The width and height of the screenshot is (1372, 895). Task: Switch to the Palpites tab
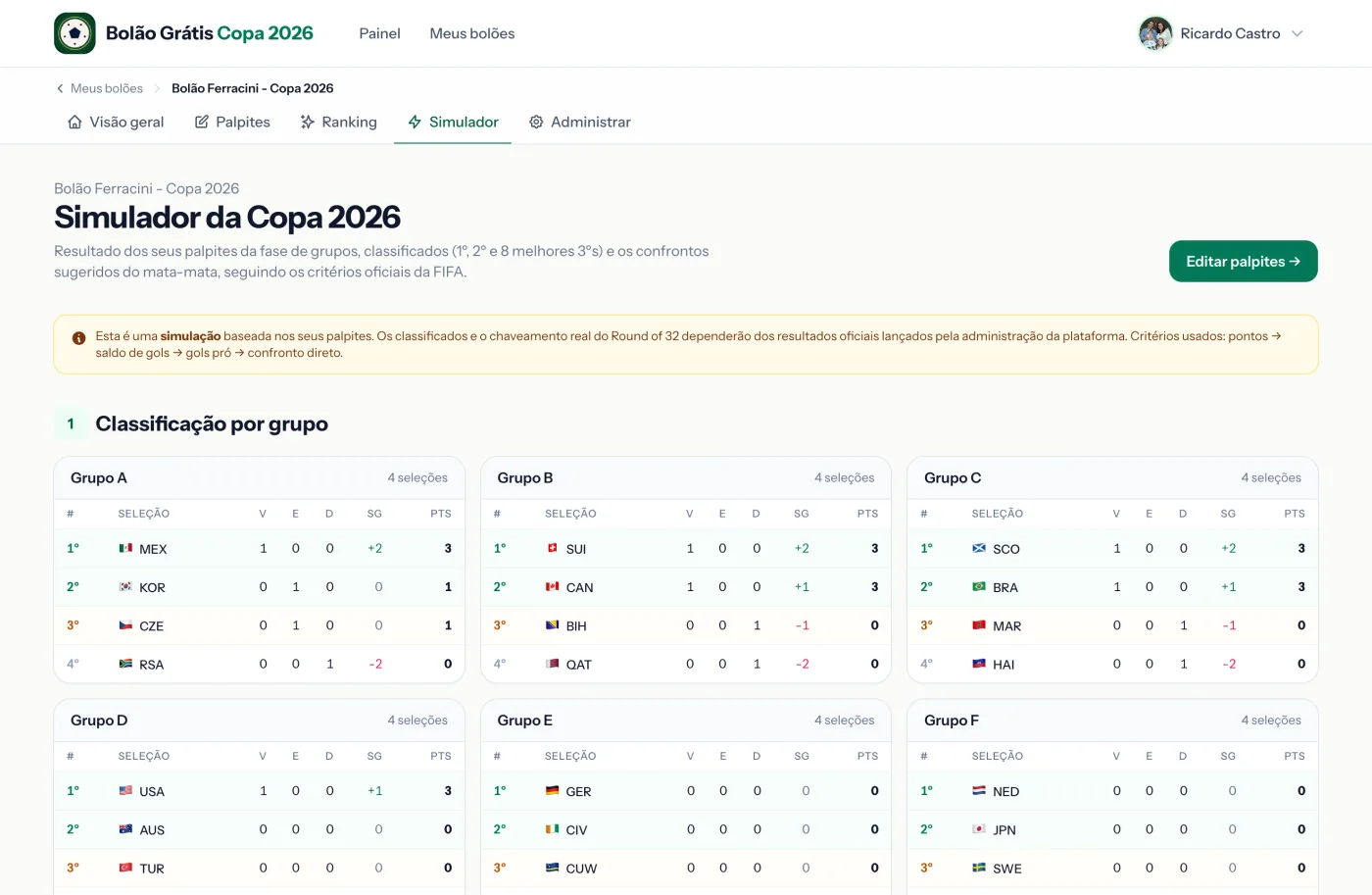(232, 122)
